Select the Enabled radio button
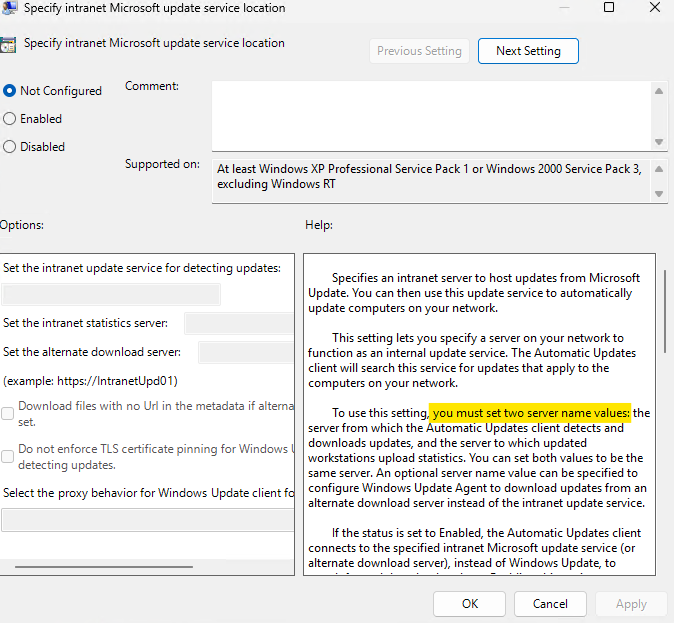This screenshot has height=623, width=674. (9, 119)
